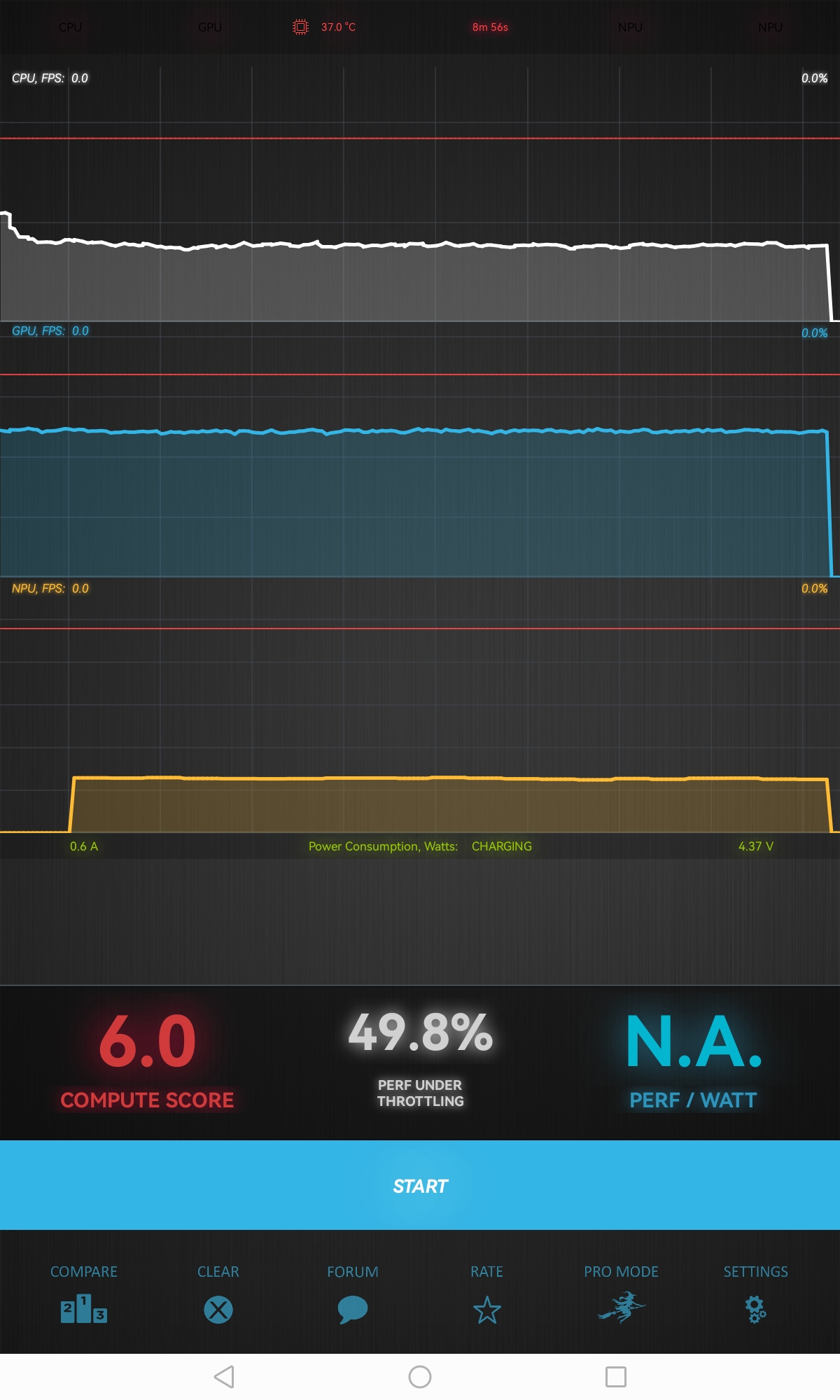Open the recent apps square button
Viewport: 840px width, 1400px height.
pos(616,1377)
